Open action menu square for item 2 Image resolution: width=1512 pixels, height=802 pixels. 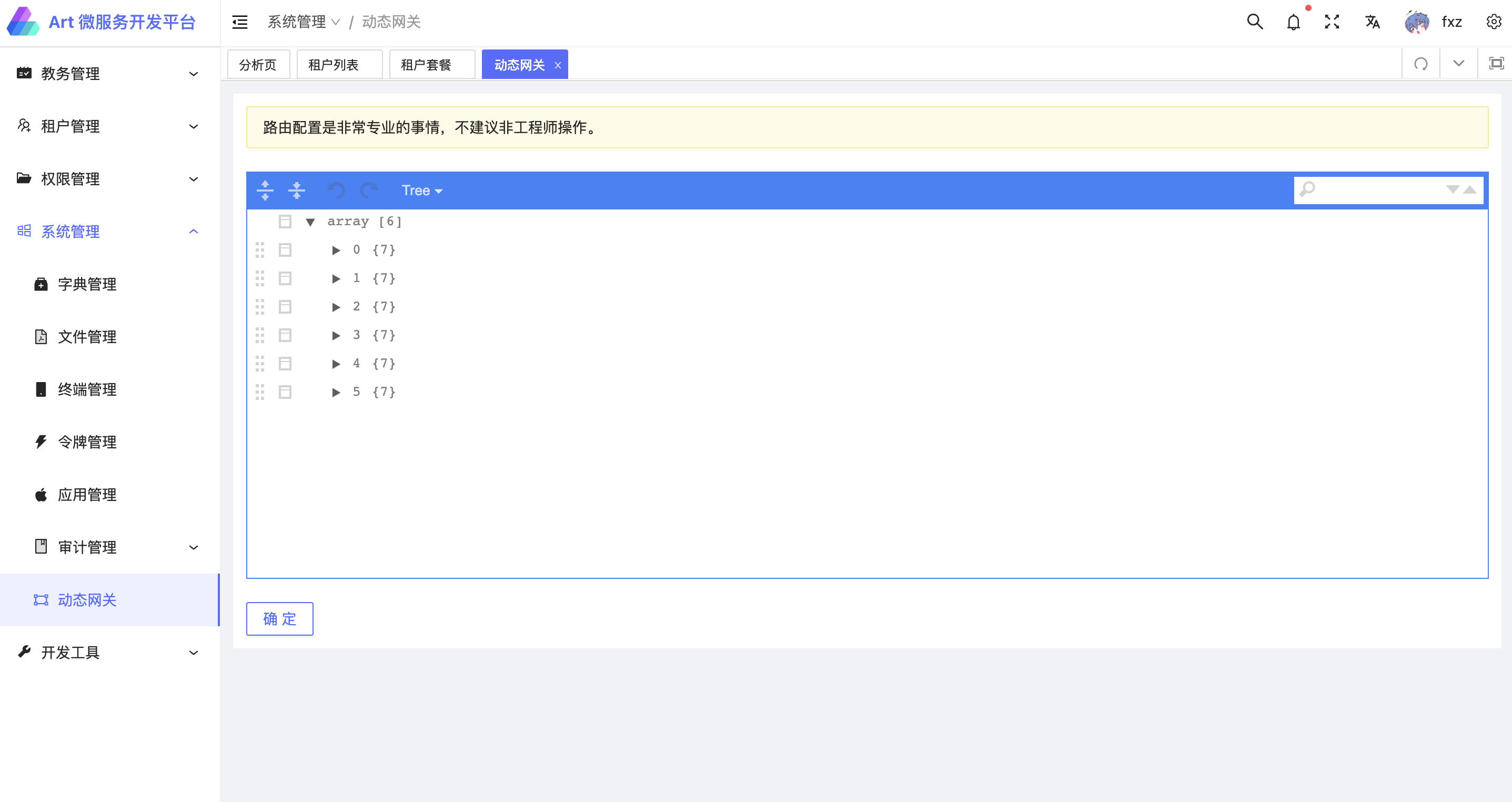[285, 307]
